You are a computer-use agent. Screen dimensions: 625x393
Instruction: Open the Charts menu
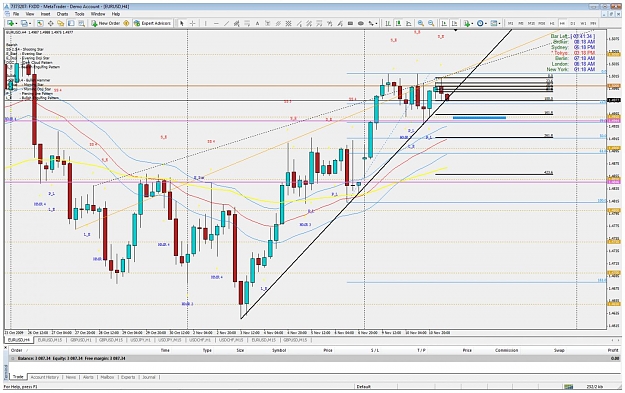point(62,14)
